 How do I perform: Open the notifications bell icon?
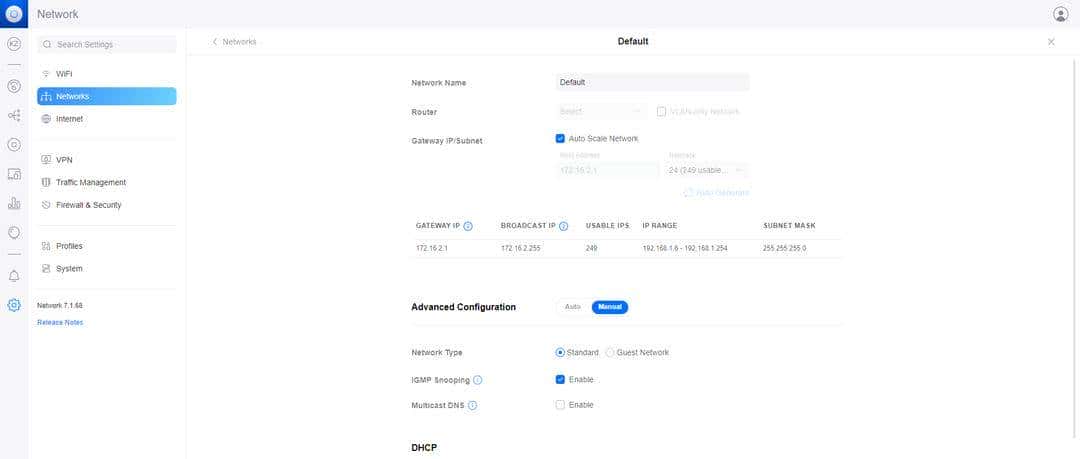(14, 276)
